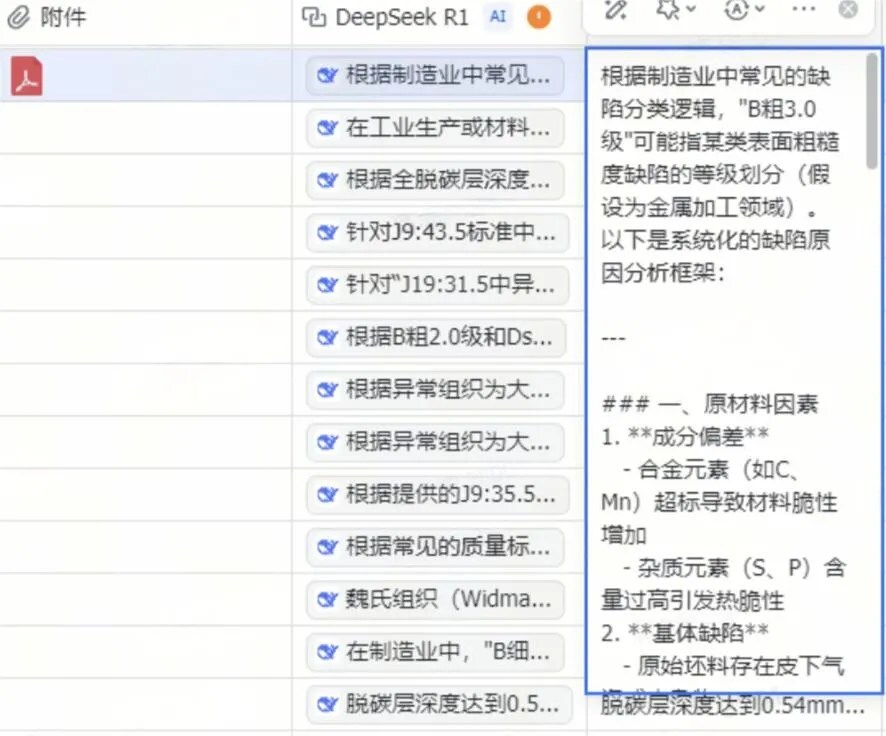Open the 在工业生产或材料 result cell
The height and width of the screenshot is (736, 886).
coord(436,128)
